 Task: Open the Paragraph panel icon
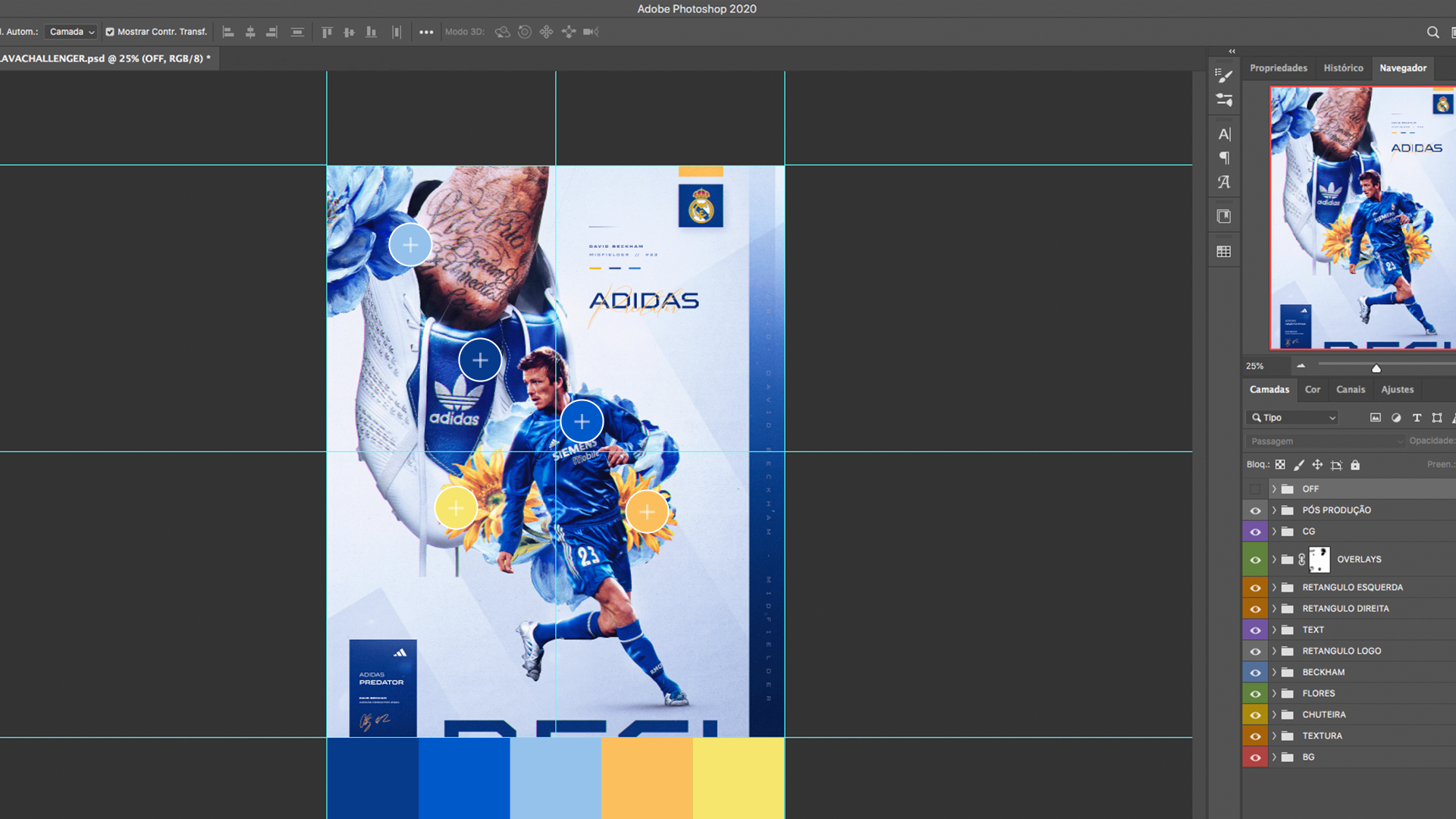click(1224, 158)
